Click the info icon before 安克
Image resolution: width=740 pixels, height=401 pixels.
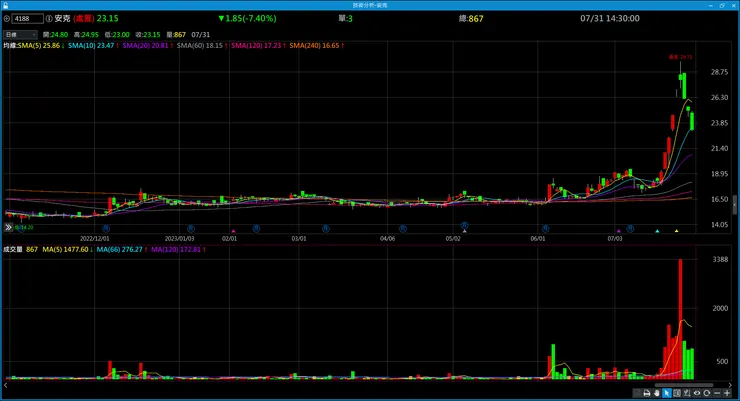coord(49,19)
